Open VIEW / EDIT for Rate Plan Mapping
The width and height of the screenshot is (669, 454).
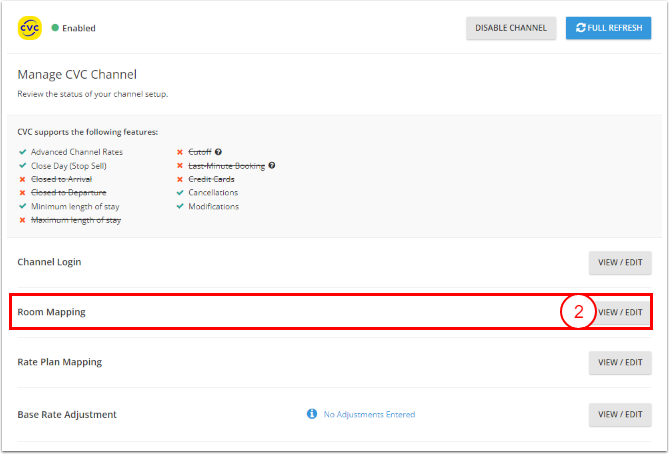click(620, 362)
